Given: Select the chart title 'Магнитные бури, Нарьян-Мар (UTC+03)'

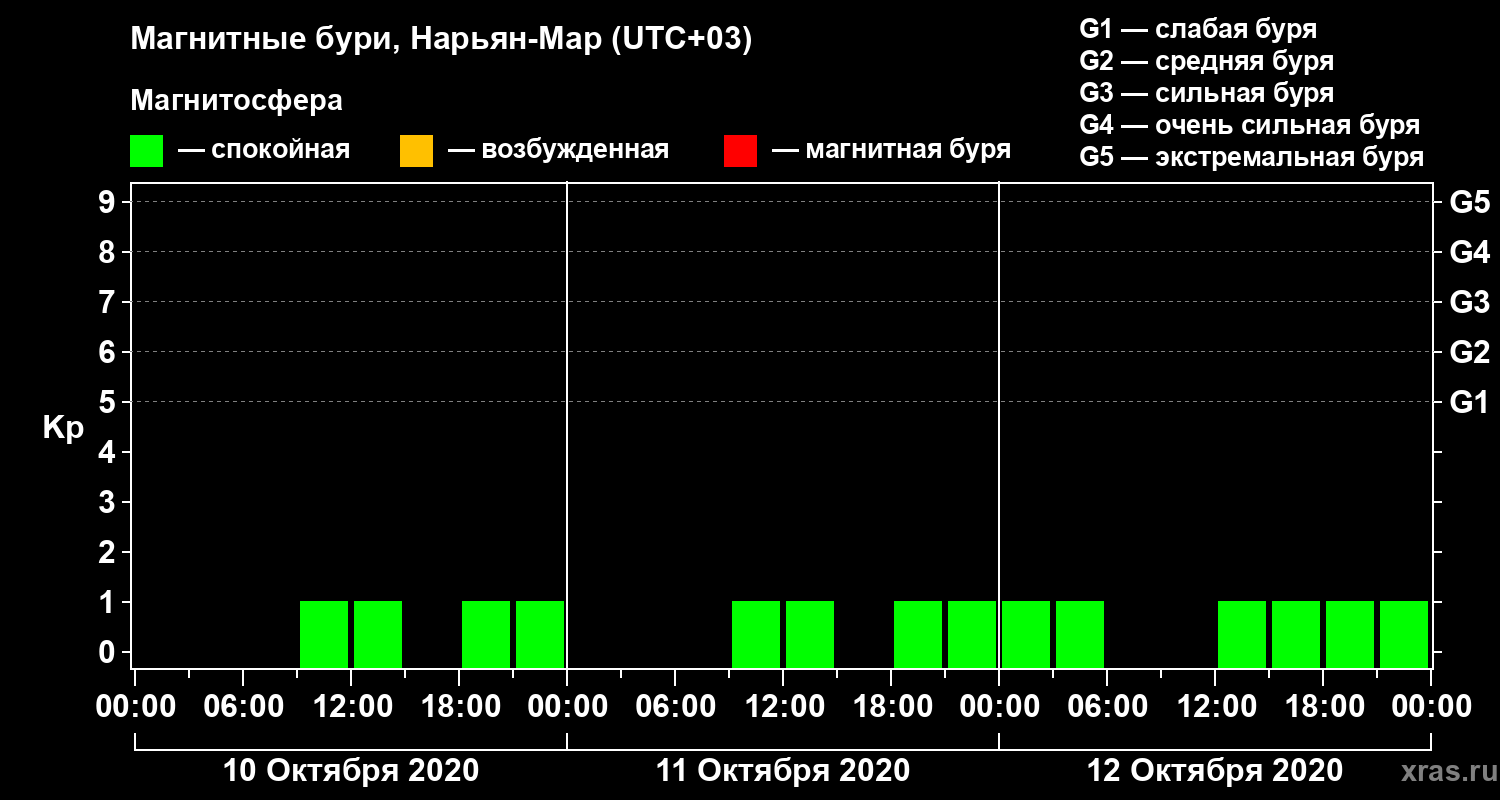Looking at the screenshot, I should 441,40.
